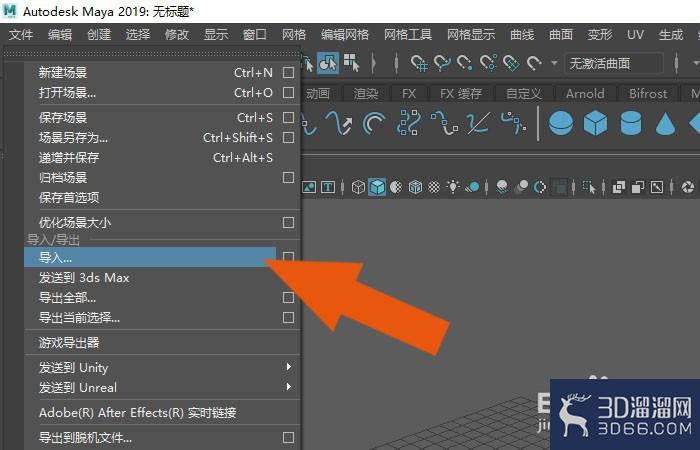Toggle isolate select viewport icon

(589, 188)
